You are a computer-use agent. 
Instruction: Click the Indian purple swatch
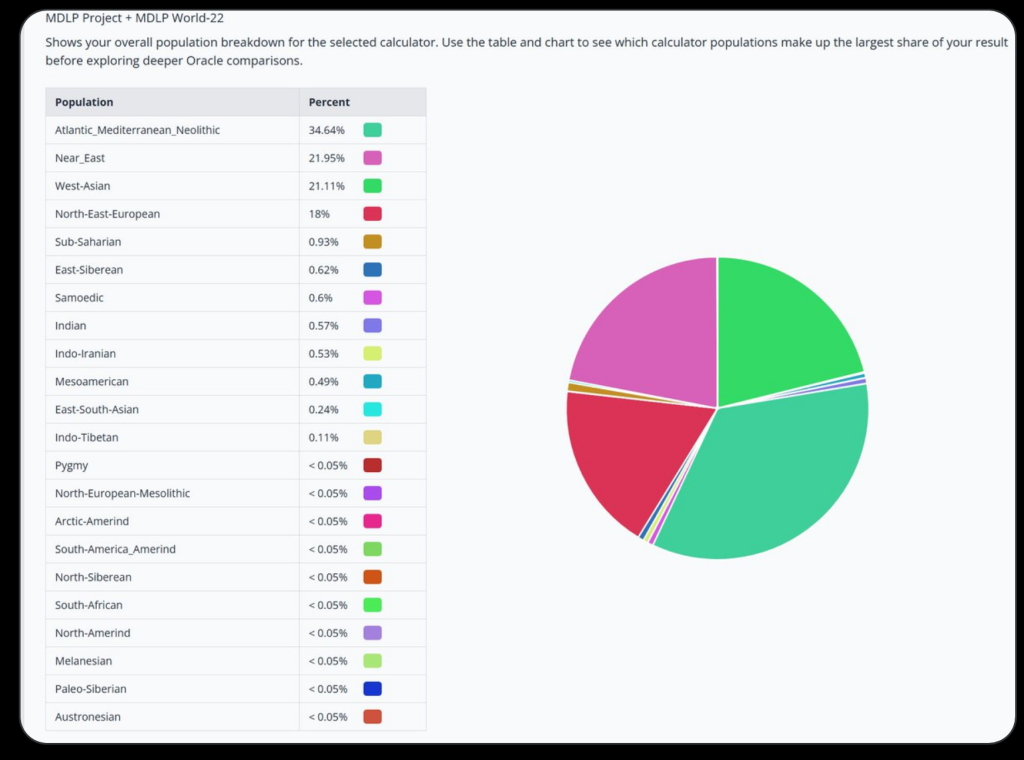point(372,326)
